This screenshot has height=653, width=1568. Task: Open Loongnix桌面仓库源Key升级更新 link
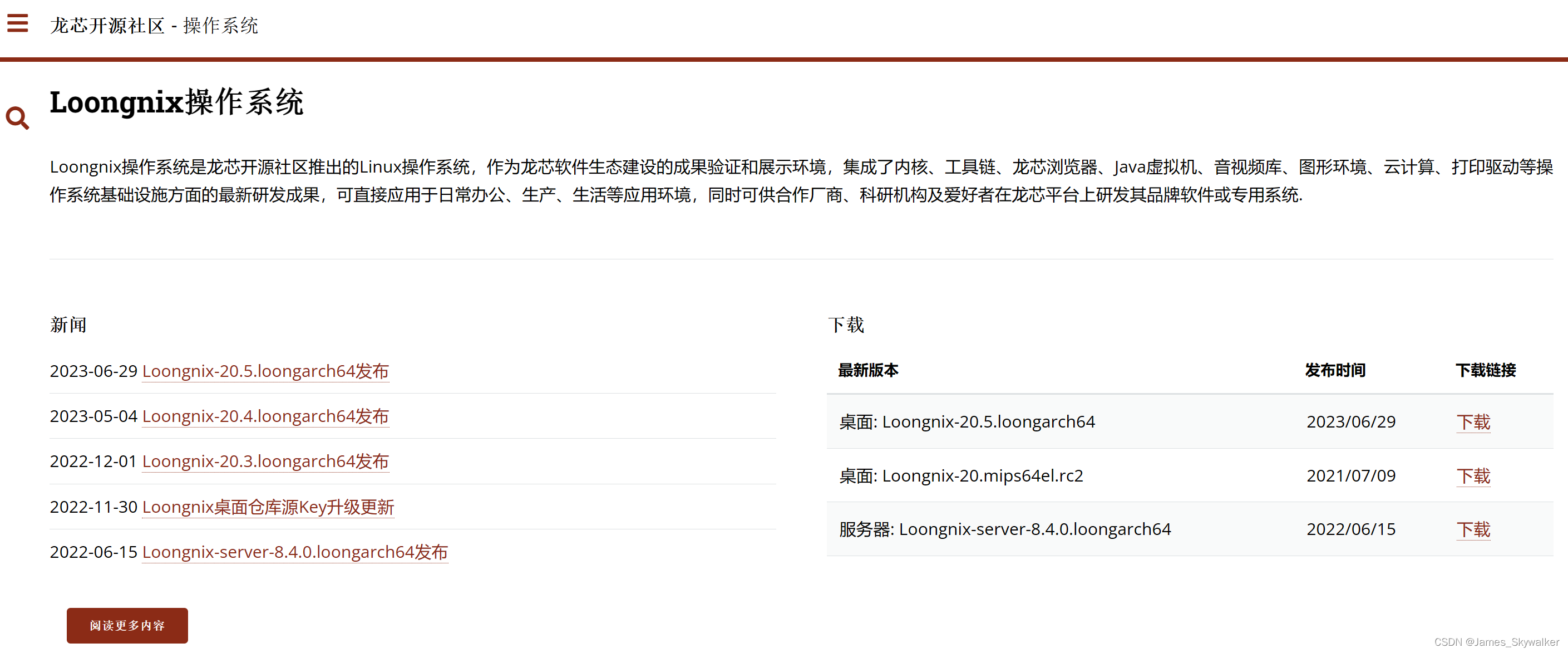click(x=268, y=507)
